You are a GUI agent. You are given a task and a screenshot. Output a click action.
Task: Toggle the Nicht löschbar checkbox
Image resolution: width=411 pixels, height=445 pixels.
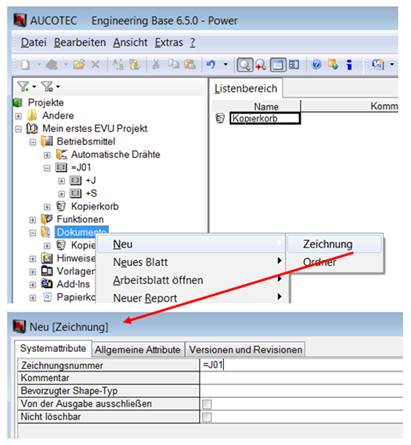(207, 417)
